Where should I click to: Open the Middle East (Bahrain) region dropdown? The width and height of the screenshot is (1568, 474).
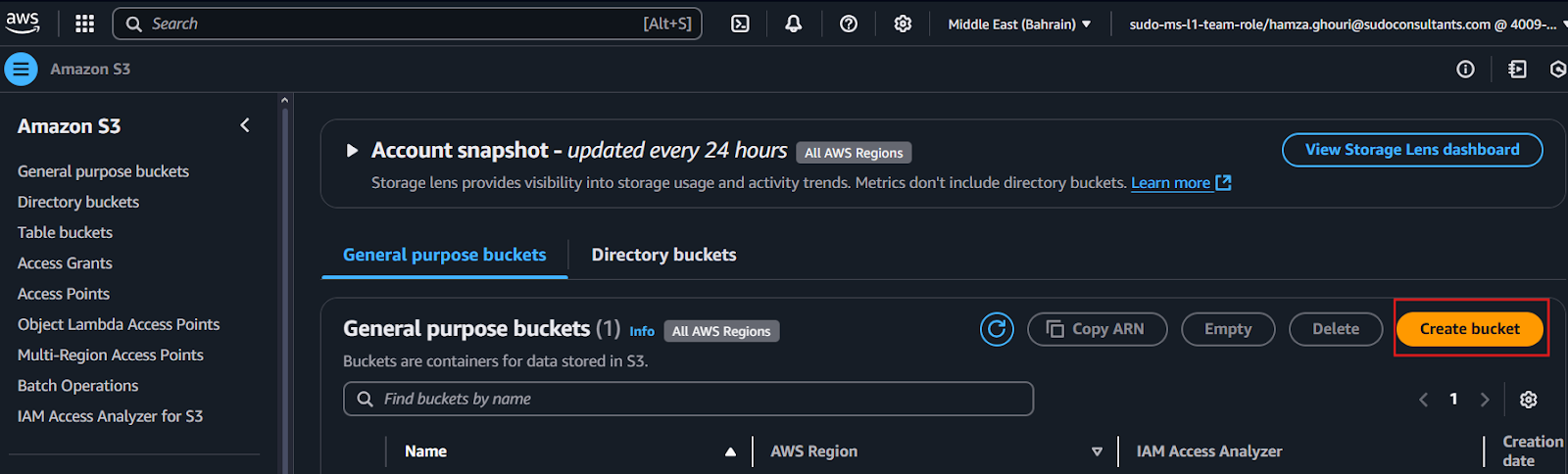pyautogui.click(x=1019, y=24)
